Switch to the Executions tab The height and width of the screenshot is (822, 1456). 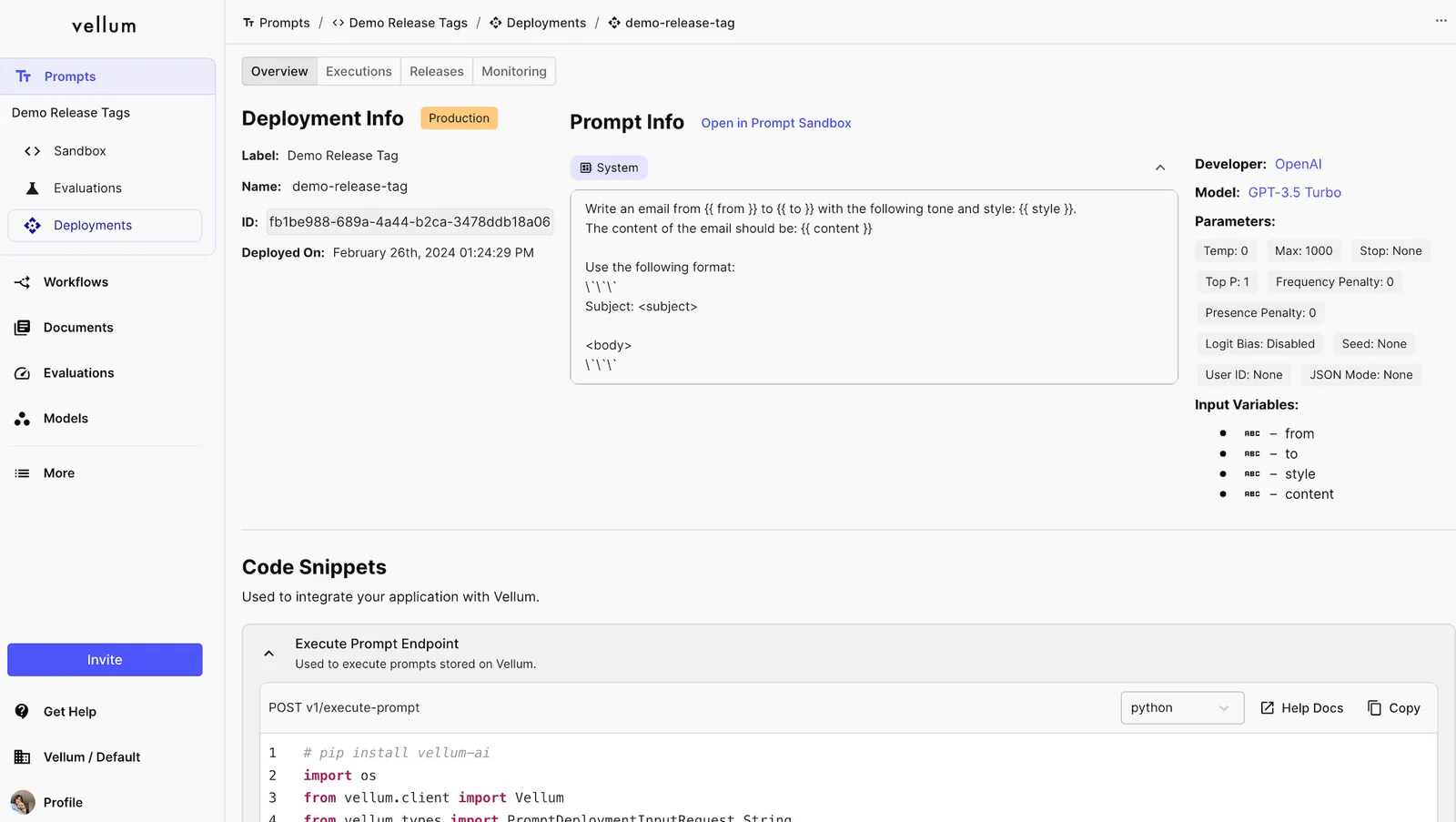(x=359, y=71)
